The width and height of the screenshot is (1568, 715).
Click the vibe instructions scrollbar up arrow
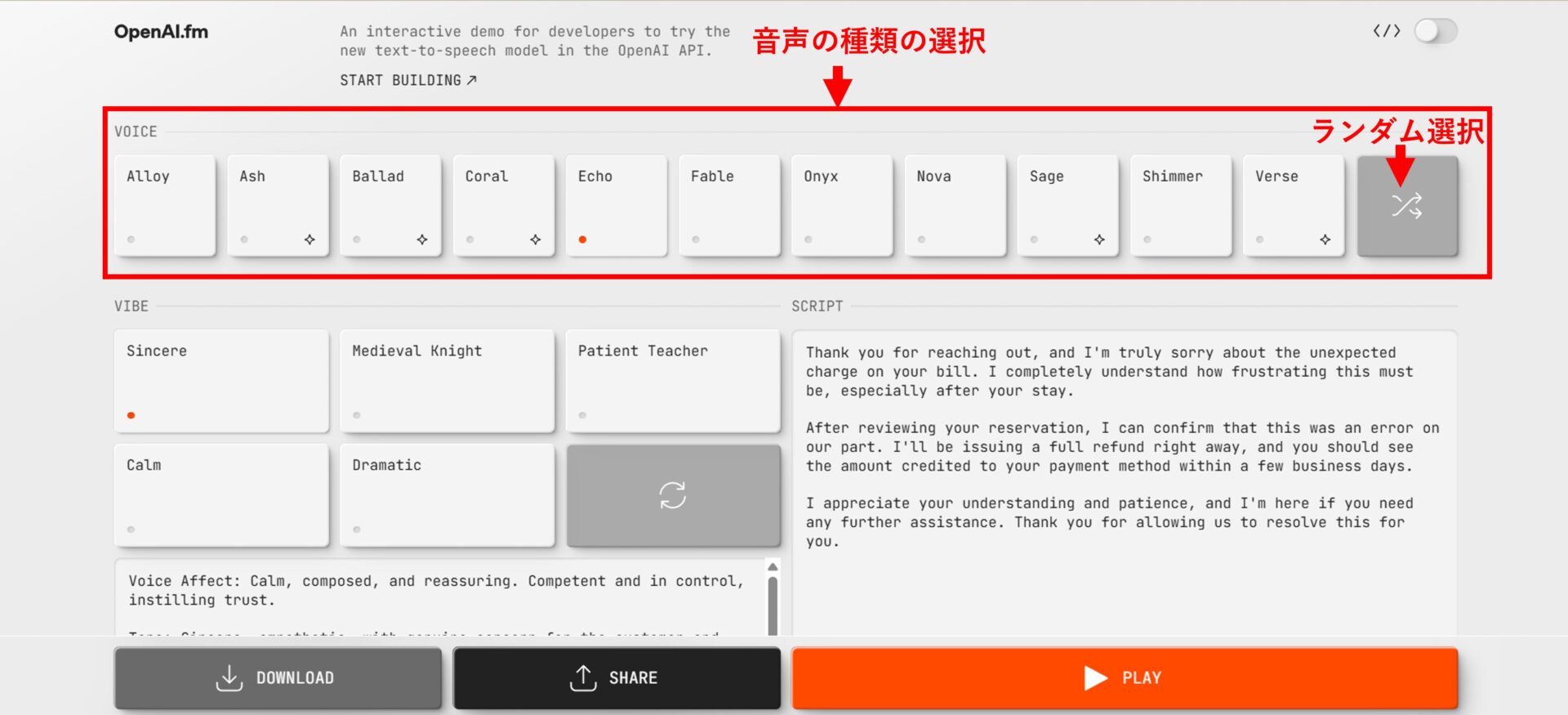click(773, 566)
